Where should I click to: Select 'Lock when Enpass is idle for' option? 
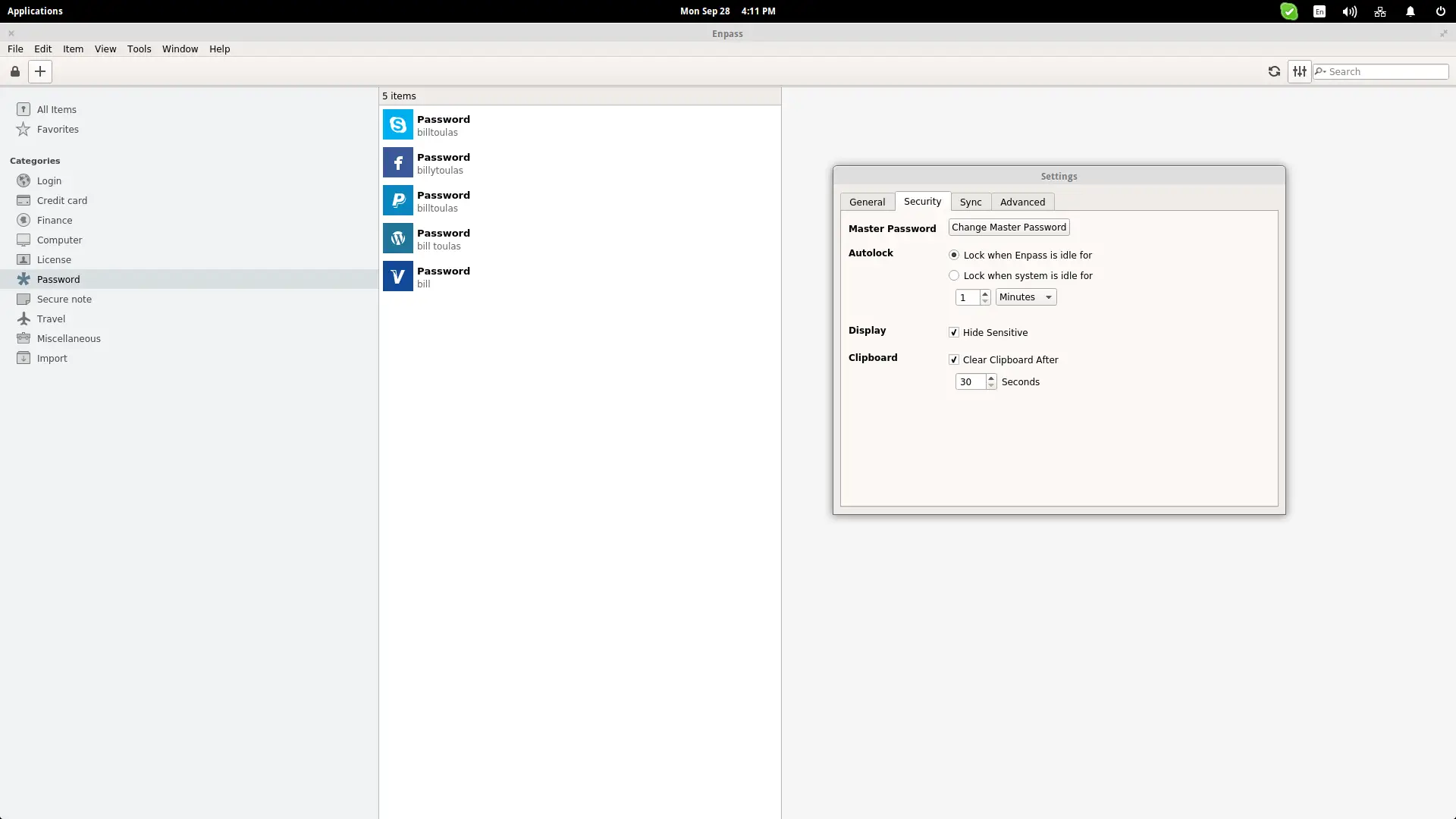1020,255
